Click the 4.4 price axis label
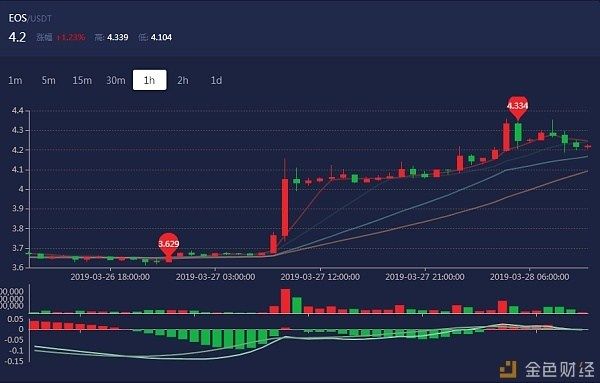Viewport: 600px width, 383px height. tap(17, 111)
